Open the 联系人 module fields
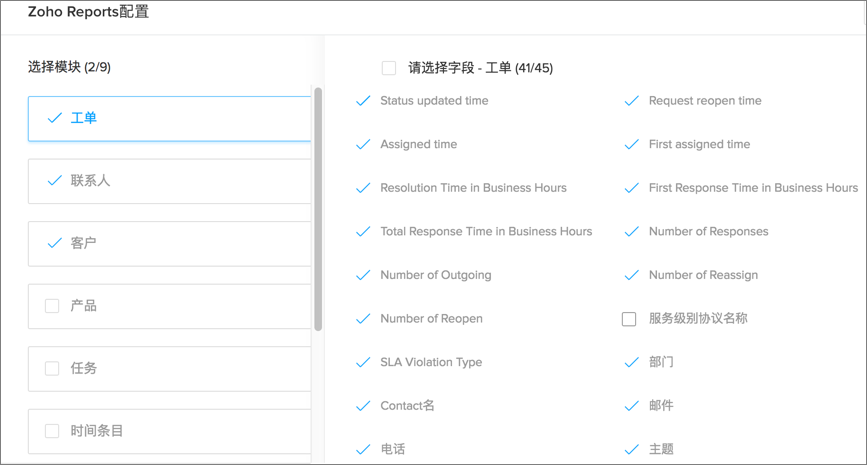The width and height of the screenshot is (867, 465). (x=170, y=181)
